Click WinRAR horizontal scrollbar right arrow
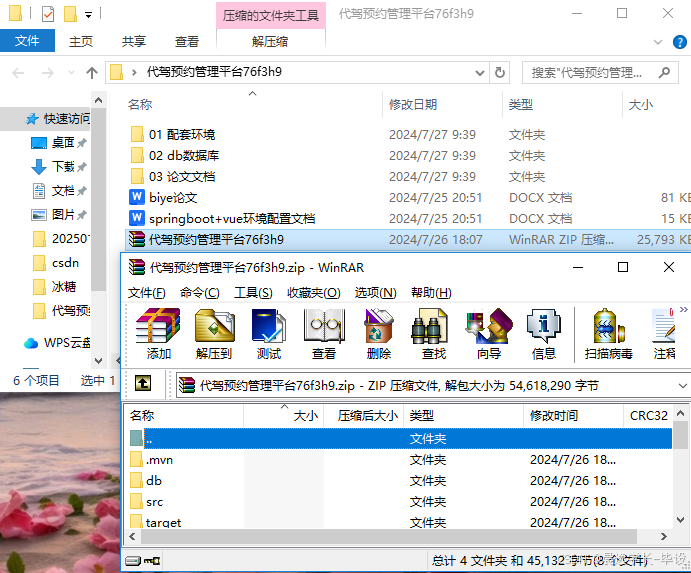Viewport: 691px width, 573px height. pyautogui.click(x=664, y=536)
